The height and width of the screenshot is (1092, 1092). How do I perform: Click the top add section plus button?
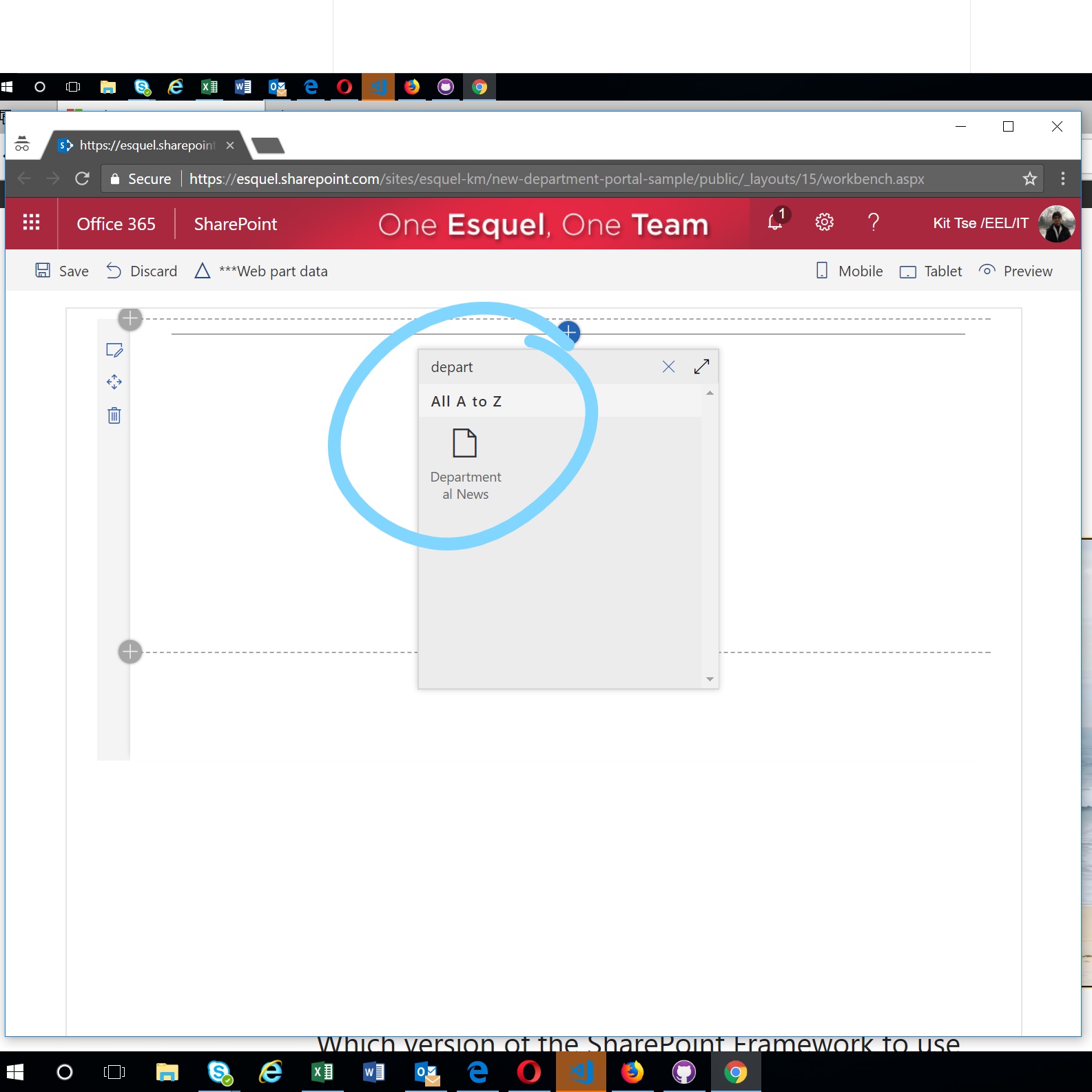[x=130, y=319]
